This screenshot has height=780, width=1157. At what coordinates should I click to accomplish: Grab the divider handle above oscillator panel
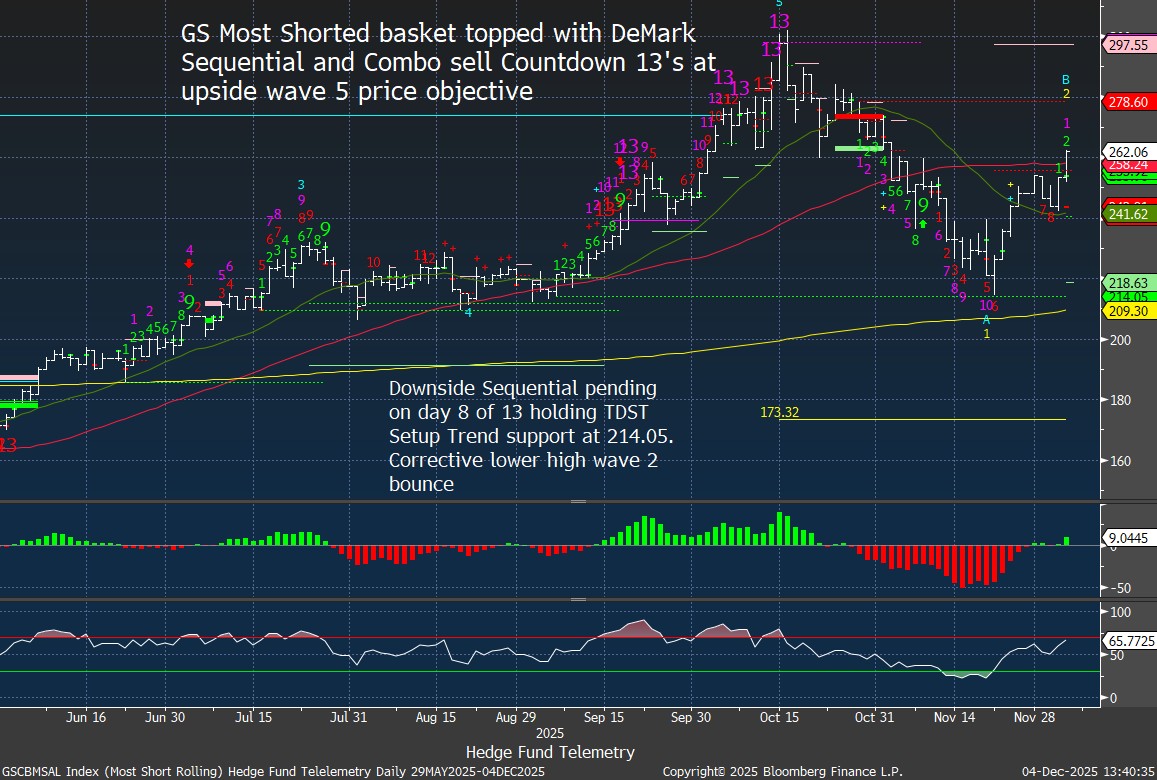[x=578, y=600]
